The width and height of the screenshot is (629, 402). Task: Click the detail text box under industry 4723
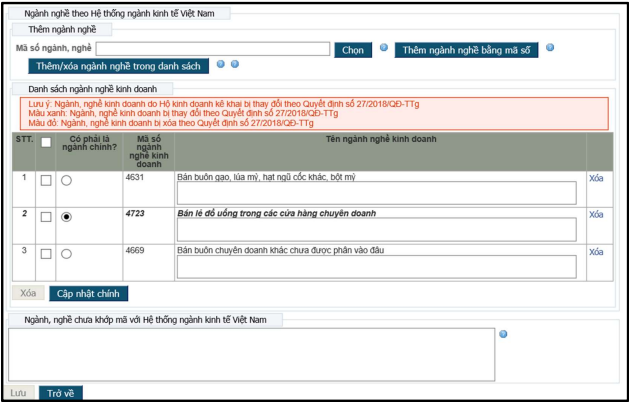[376, 230]
